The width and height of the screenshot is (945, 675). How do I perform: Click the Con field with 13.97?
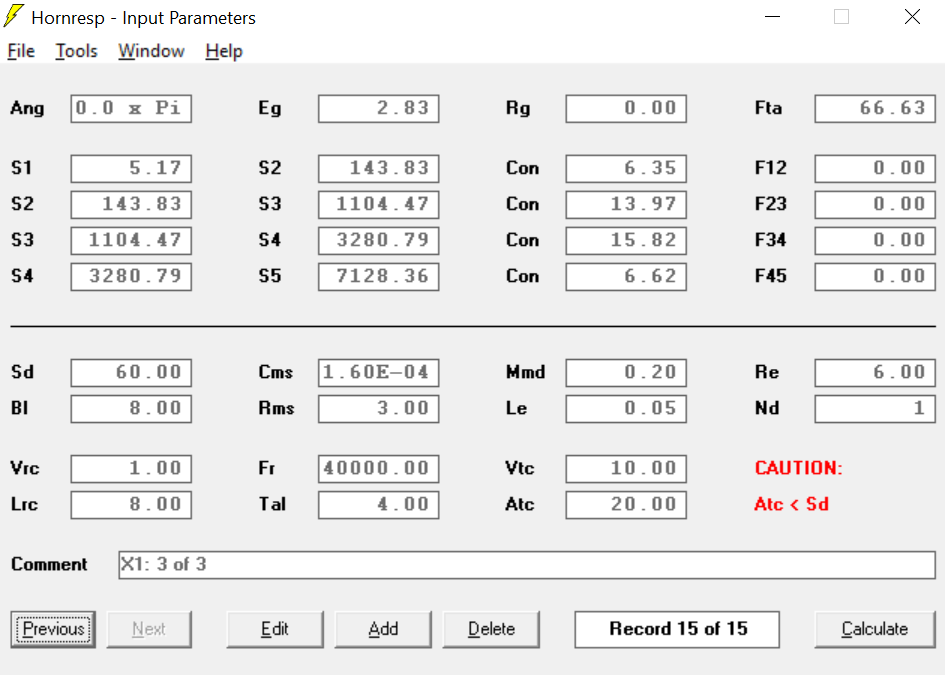[x=626, y=204]
